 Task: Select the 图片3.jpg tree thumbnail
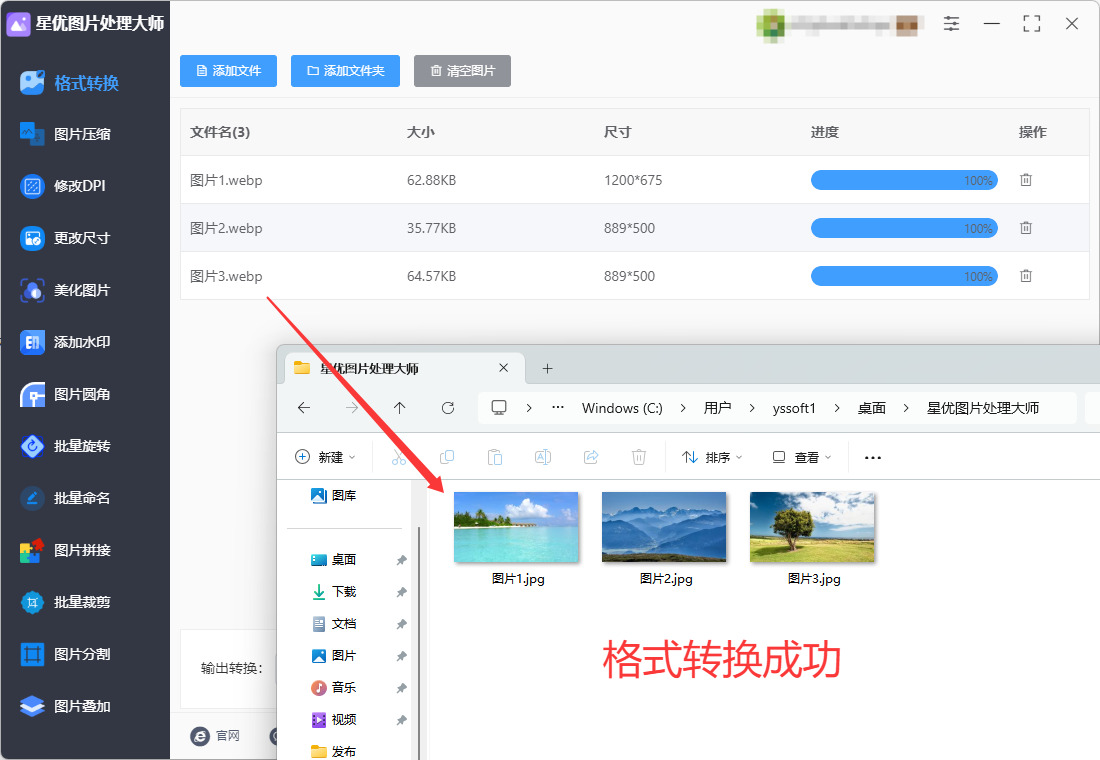tap(812, 527)
